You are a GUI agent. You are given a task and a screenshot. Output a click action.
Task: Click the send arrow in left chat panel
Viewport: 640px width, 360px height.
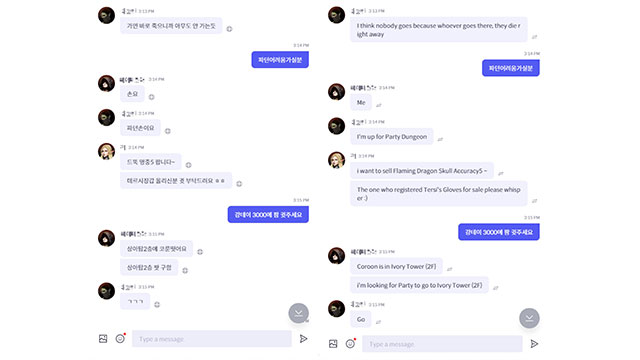click(303, 339)
